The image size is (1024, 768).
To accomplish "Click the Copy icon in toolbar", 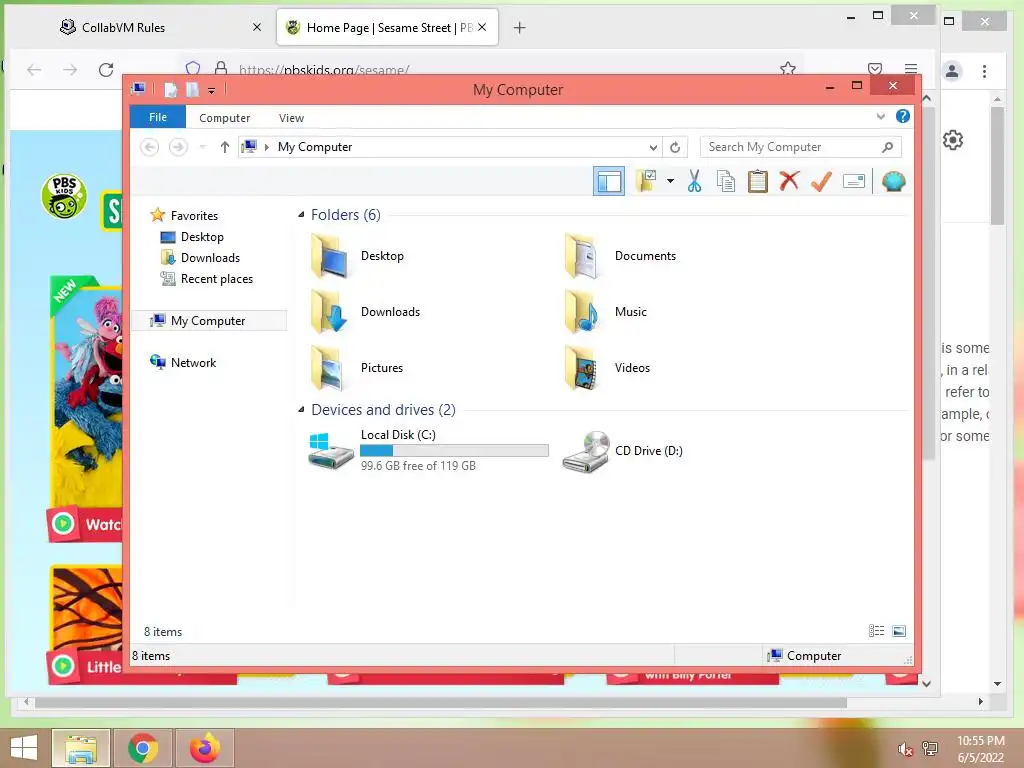I will click(x=726, y=181).
